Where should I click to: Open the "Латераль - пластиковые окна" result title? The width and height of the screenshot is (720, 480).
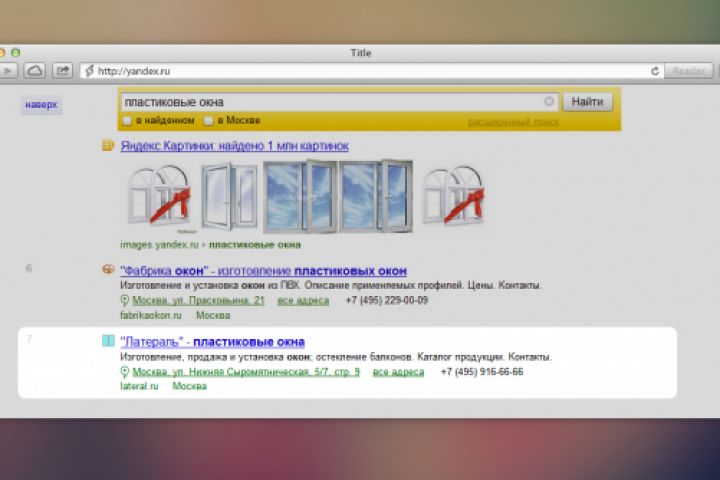212,342
